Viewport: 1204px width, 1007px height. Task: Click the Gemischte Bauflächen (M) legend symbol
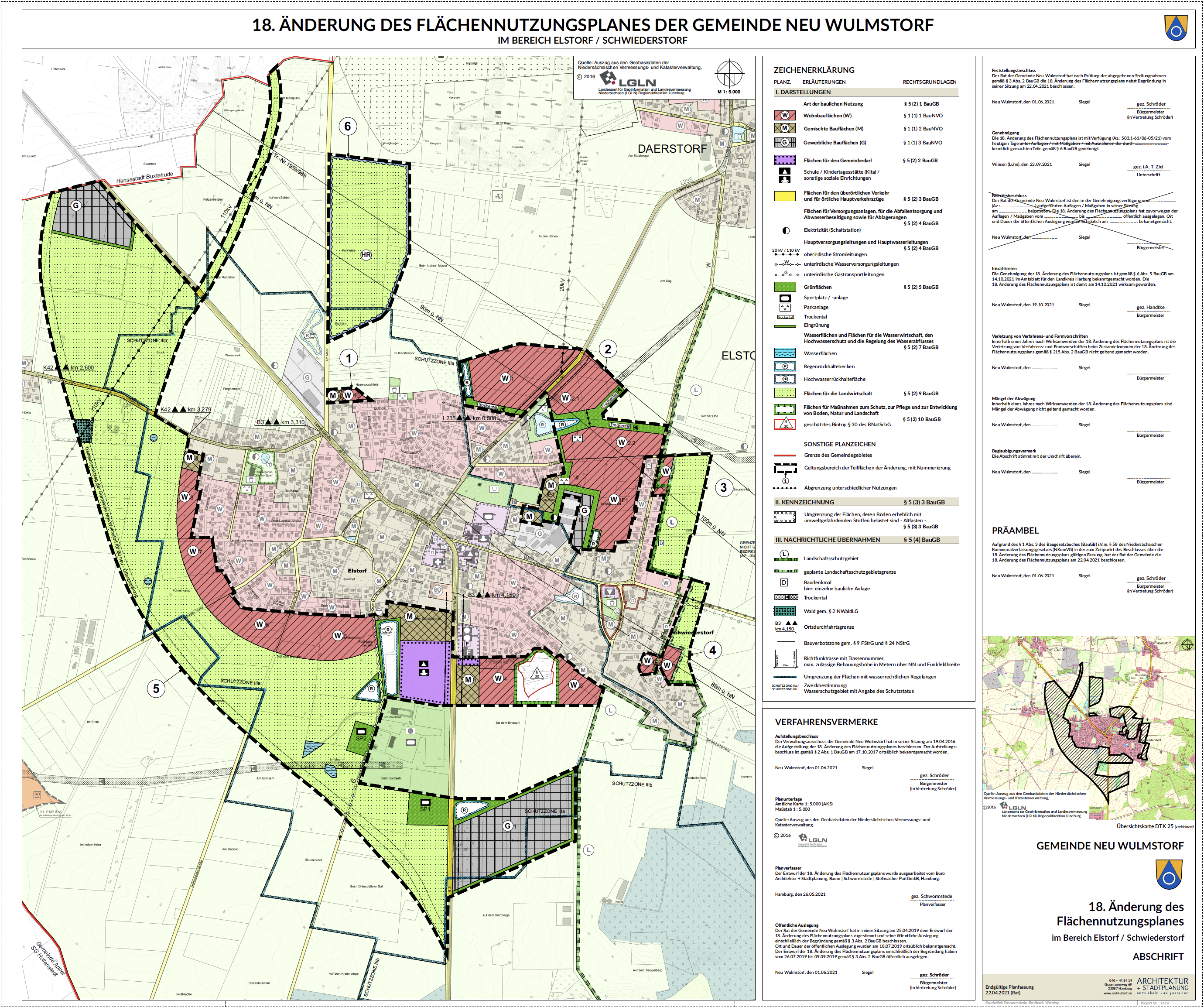point(785,128)
